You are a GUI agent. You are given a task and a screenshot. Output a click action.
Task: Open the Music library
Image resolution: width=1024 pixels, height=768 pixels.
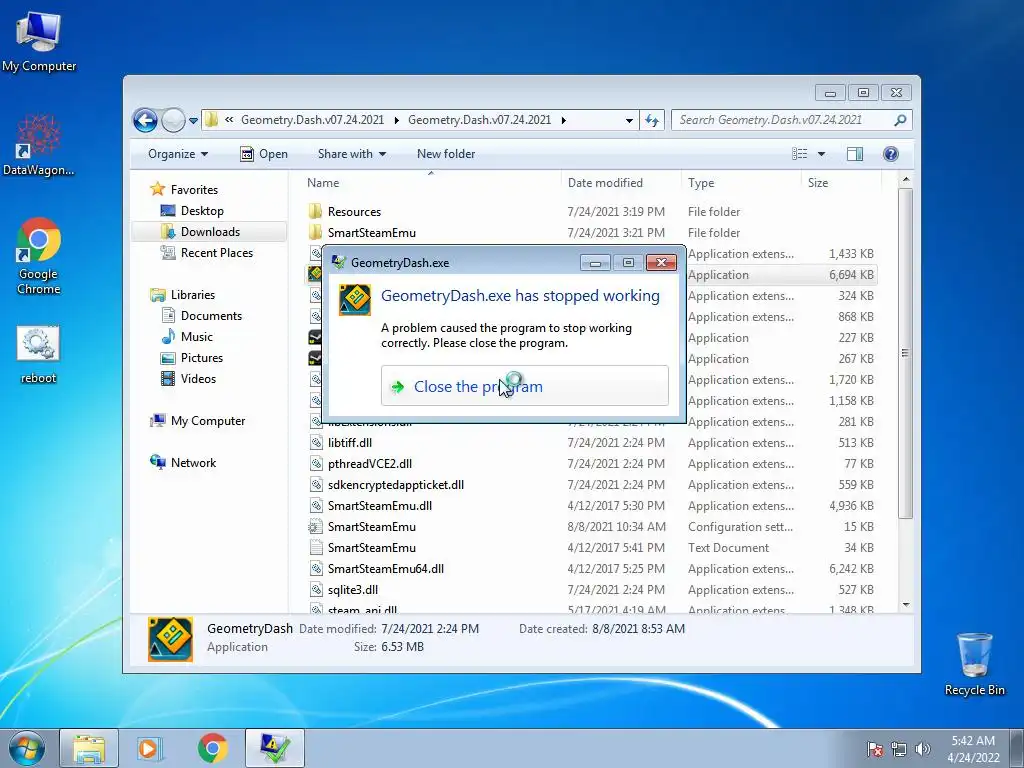pyautogui.click(x=196, y=337)
